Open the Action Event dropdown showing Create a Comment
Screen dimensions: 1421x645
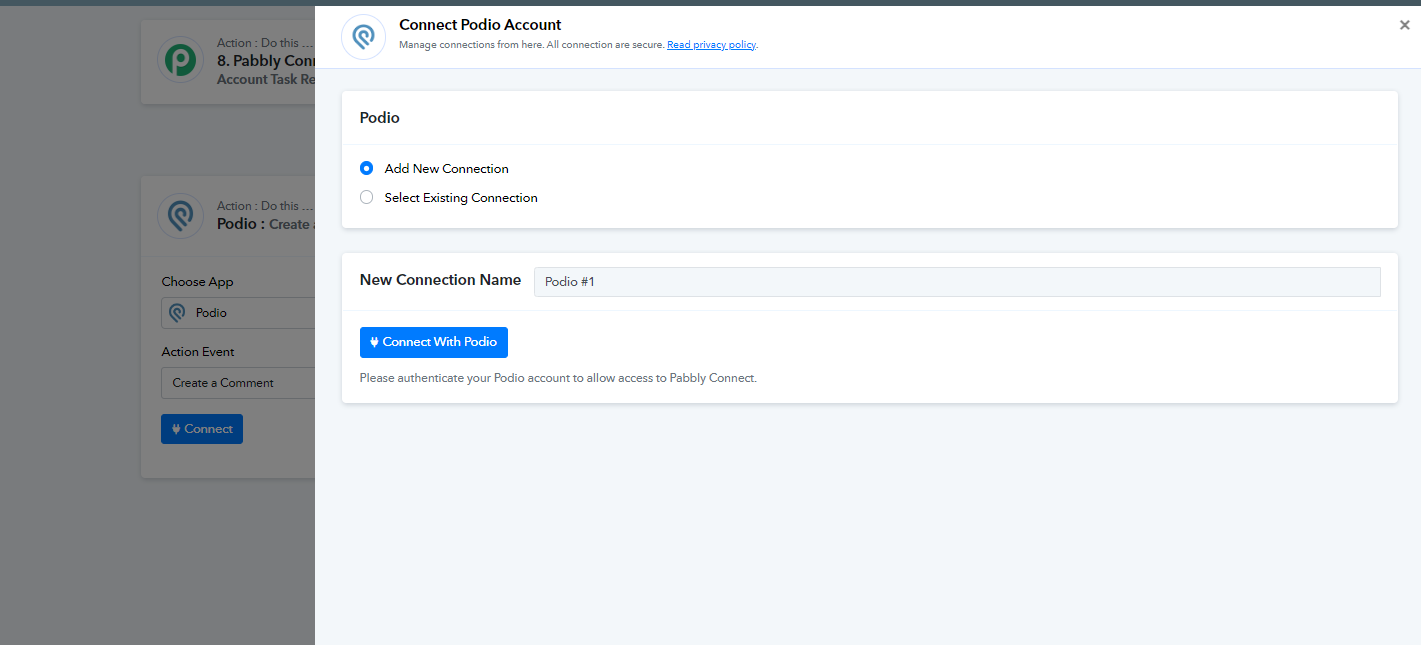tap(238, 383)
